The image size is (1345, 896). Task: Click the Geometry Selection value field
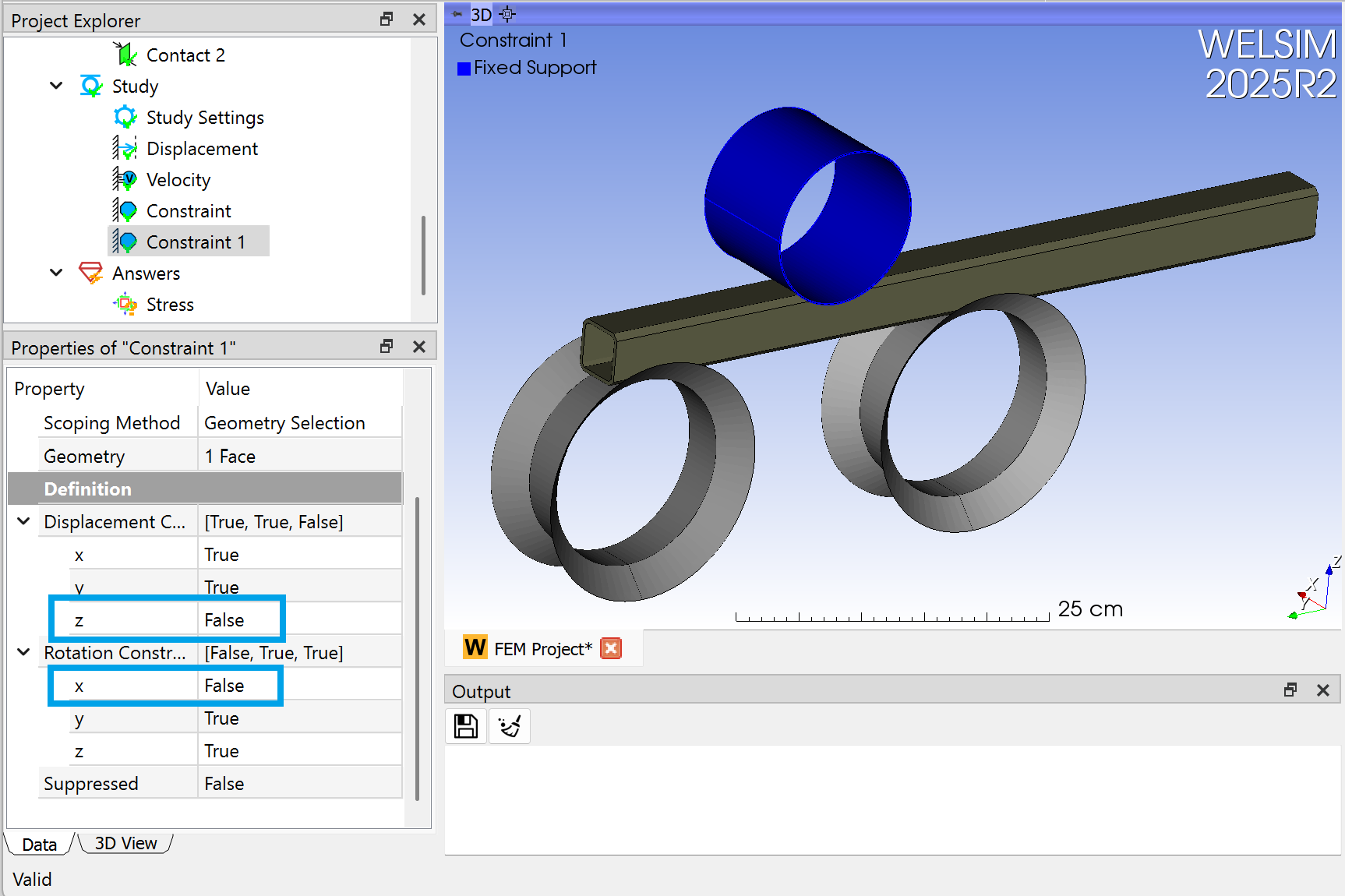point(284,422)
